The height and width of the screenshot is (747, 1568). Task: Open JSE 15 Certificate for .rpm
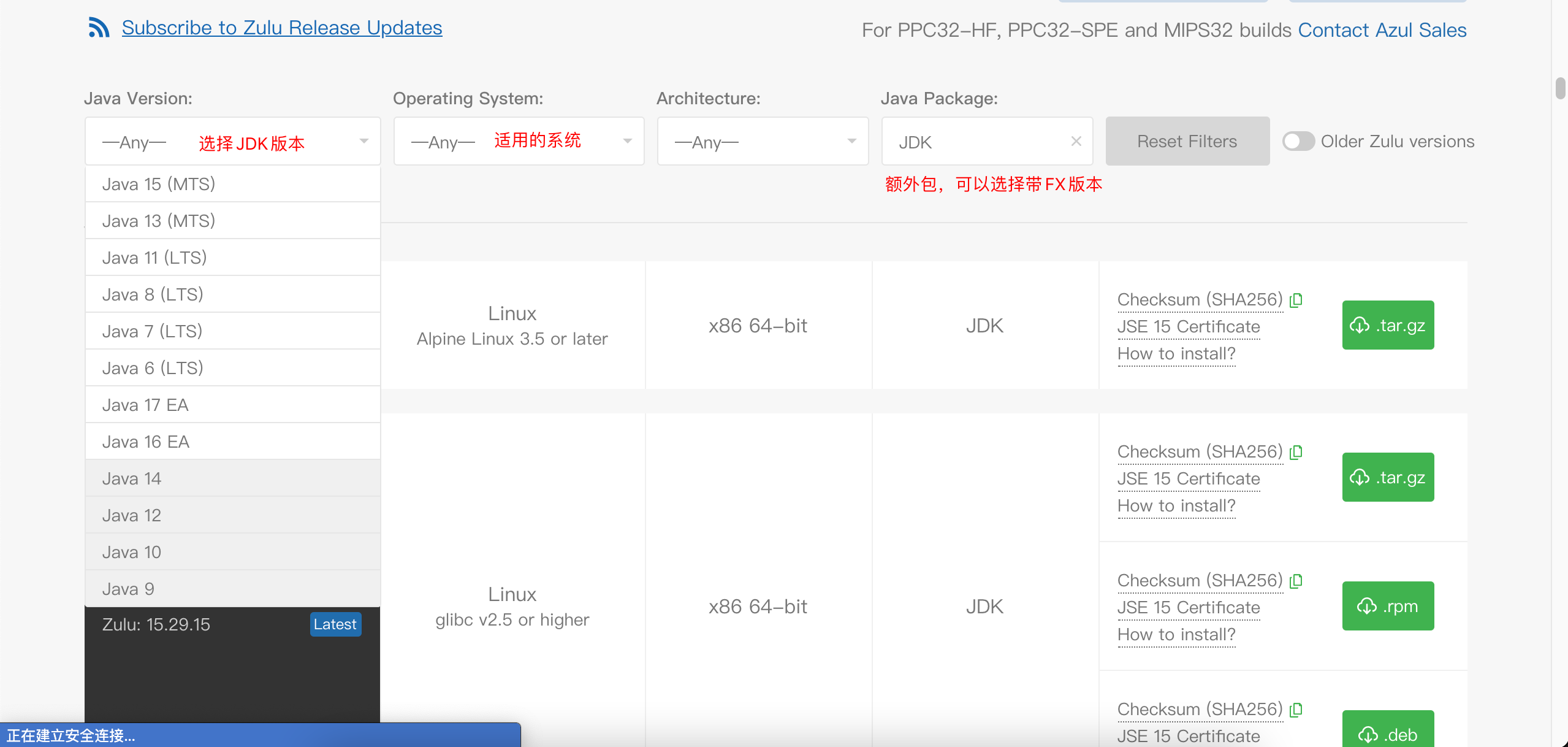click(x=1189, y=607)
